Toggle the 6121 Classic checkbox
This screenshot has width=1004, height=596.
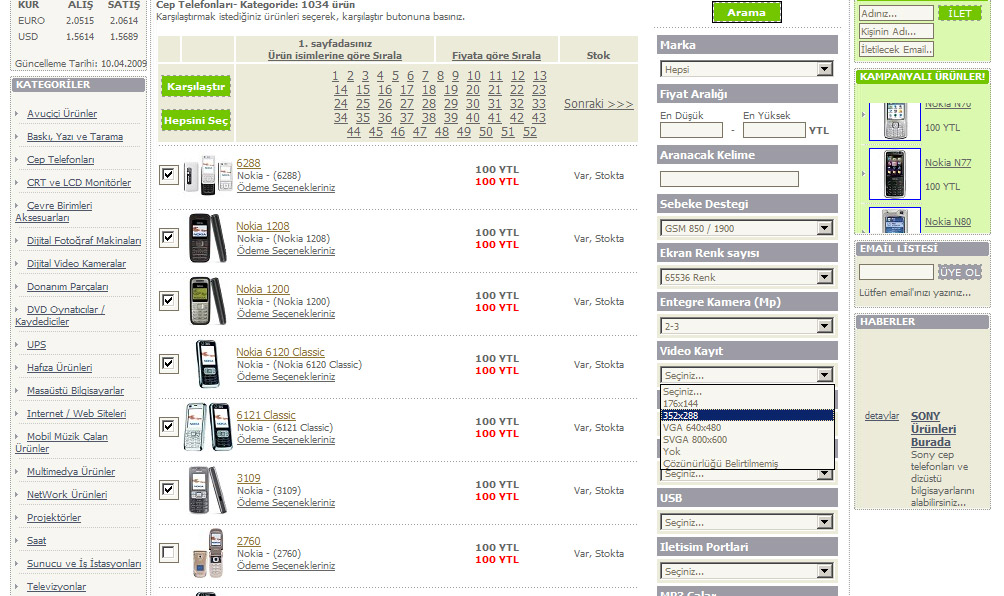click(168, 426)
